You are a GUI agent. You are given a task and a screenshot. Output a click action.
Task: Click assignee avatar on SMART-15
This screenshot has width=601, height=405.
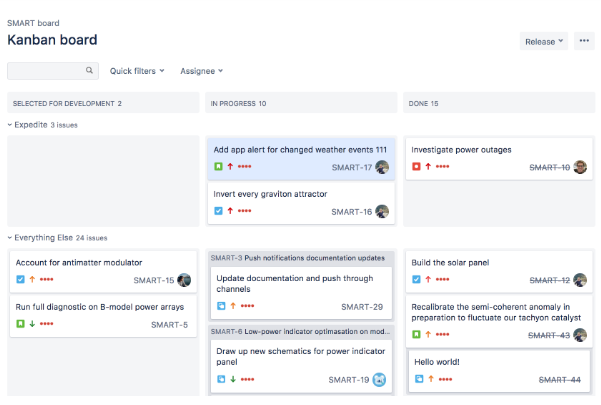[184, 280]
